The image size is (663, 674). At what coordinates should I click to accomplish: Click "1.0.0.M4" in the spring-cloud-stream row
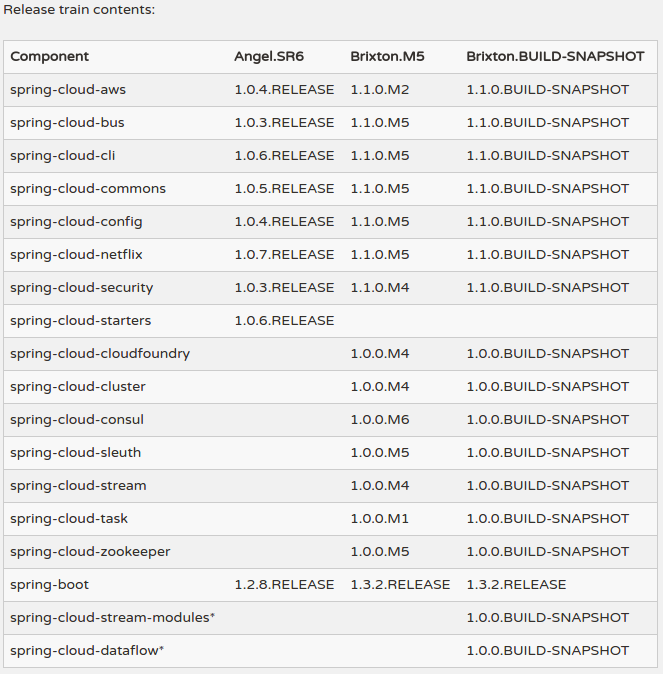(x=380, y=486)
